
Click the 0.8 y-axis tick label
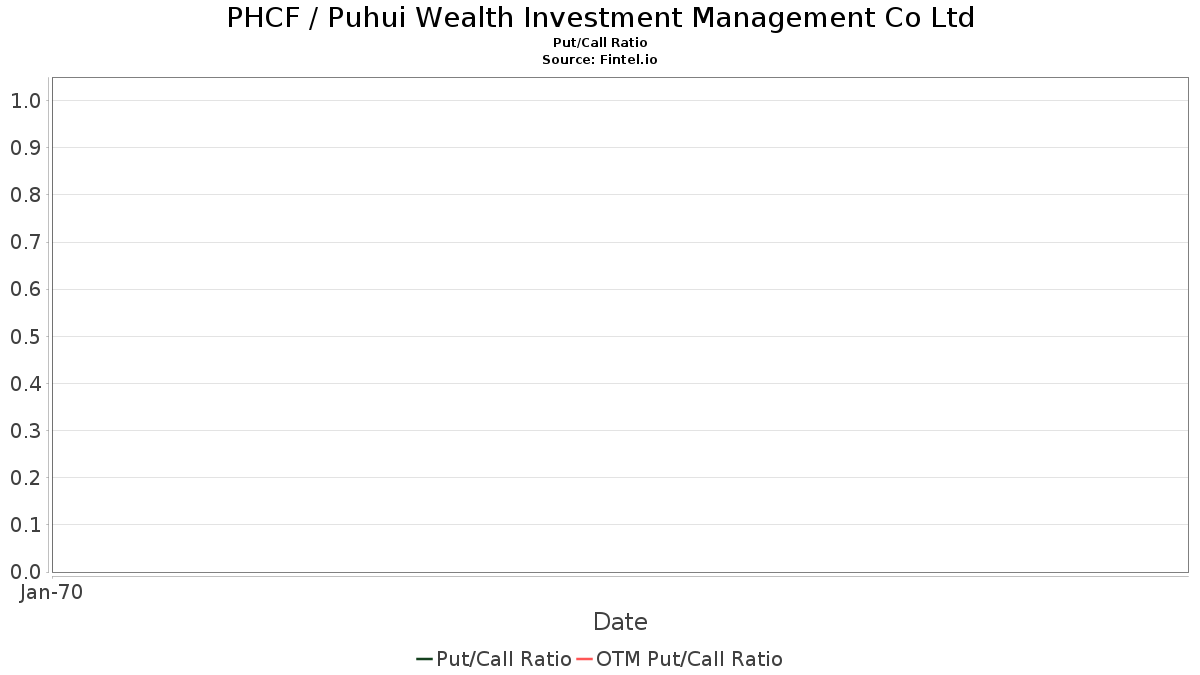[25, 195]
